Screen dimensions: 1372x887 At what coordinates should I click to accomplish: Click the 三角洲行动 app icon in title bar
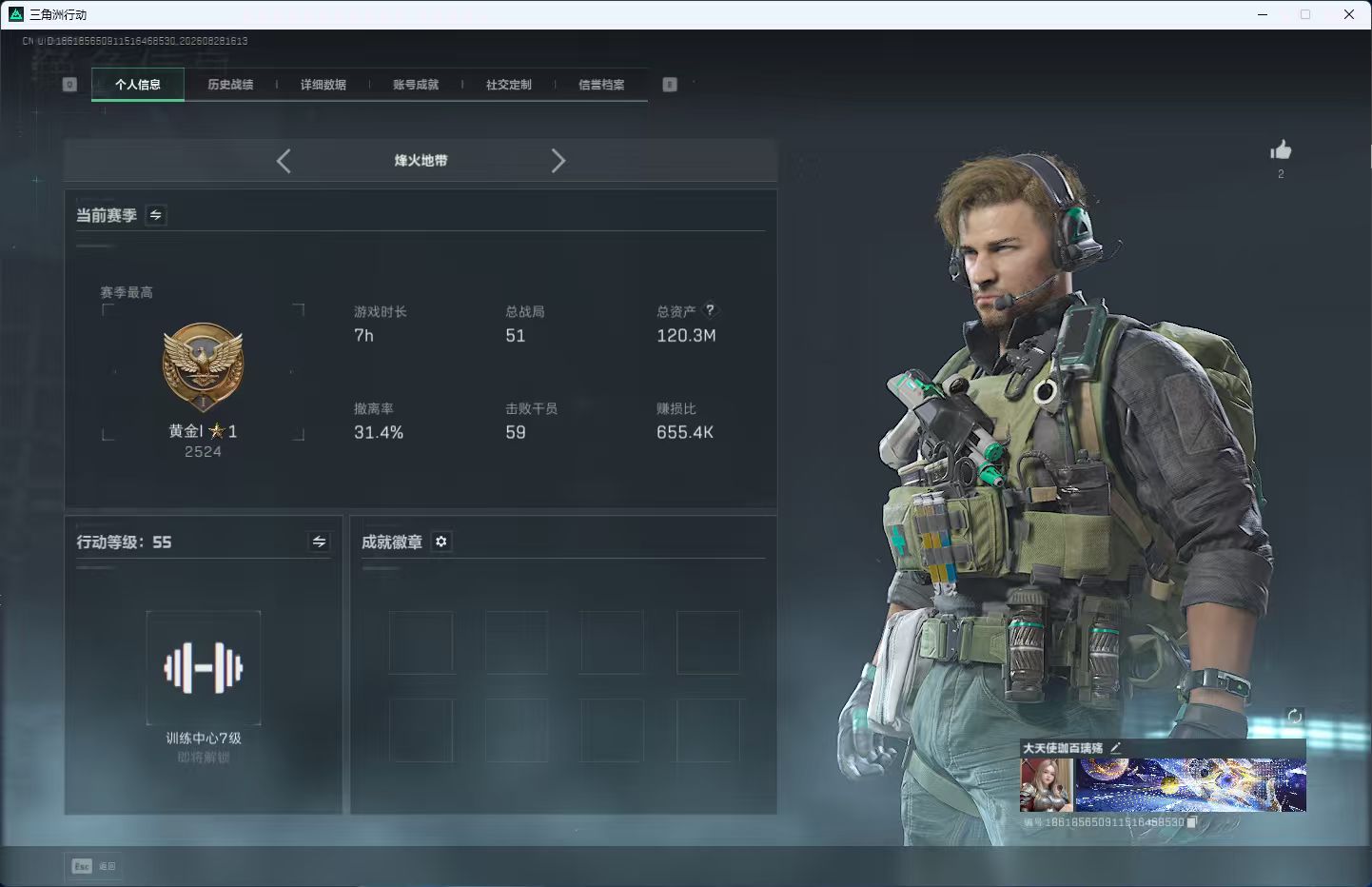click(x=15, y=14)
